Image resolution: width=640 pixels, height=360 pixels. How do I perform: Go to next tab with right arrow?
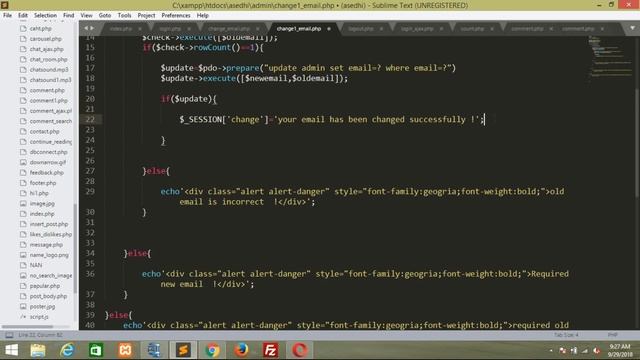(x=92, y=28)
